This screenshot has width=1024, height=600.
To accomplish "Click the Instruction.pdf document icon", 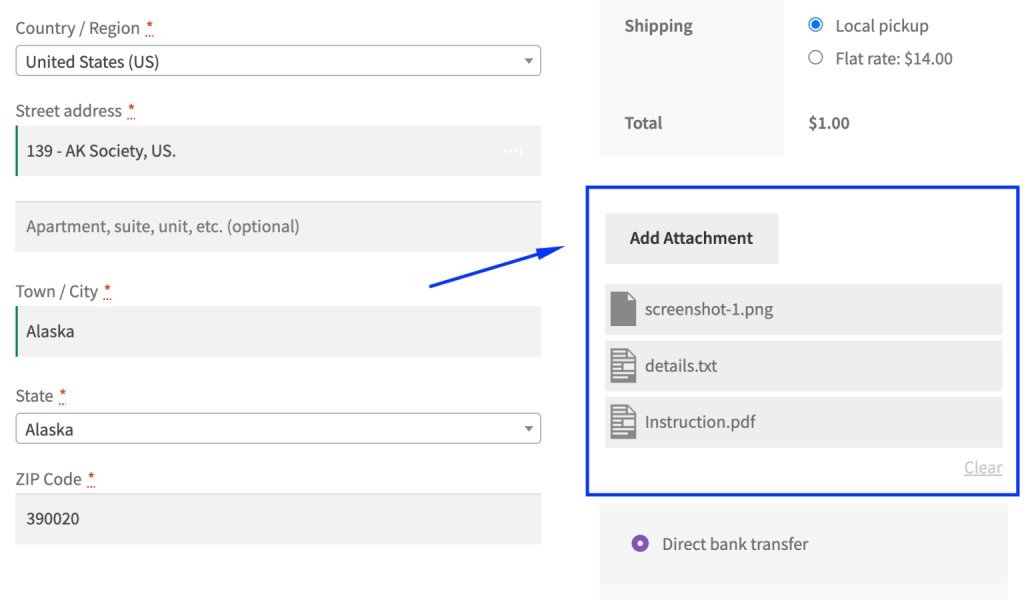I will 623,422.
